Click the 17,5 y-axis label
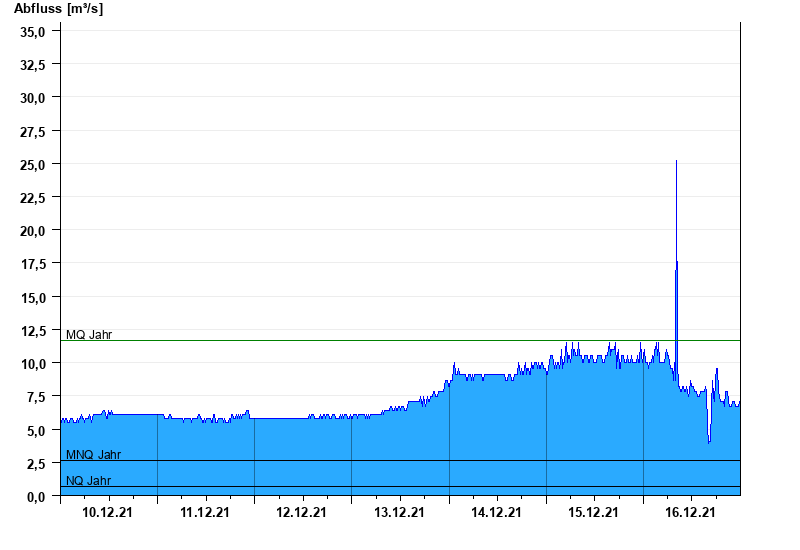The height and width of the screenshot is (550, 800). pyautogui.click(x=33, y=264)
